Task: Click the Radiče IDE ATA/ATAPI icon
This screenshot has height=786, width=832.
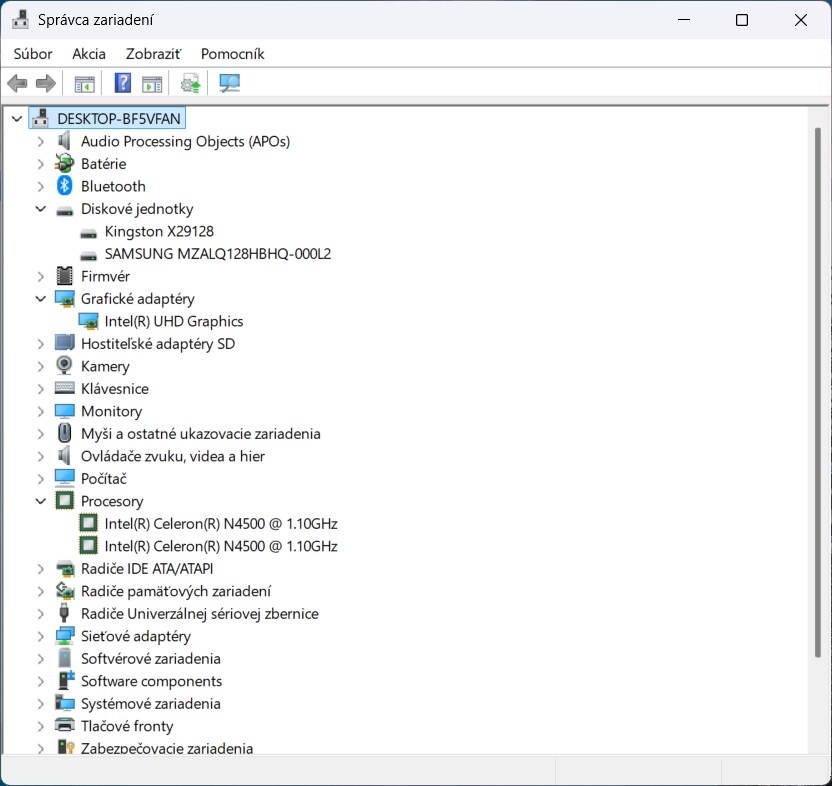Action: point(65,568)
